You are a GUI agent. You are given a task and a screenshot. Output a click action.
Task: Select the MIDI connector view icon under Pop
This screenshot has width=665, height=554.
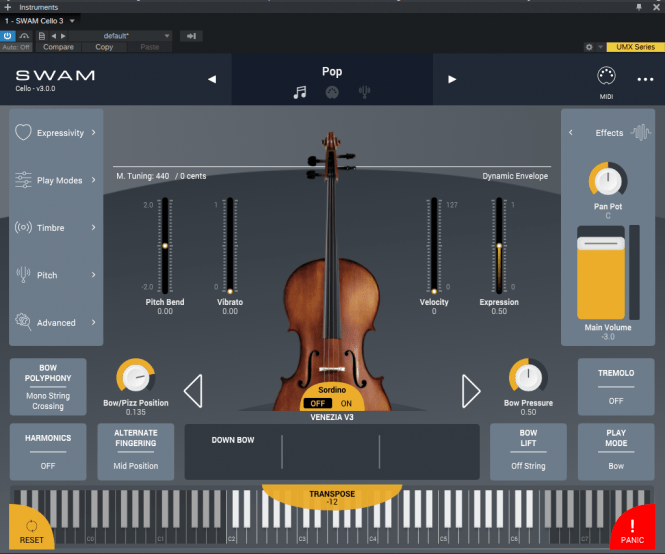(x=332, y=92)
